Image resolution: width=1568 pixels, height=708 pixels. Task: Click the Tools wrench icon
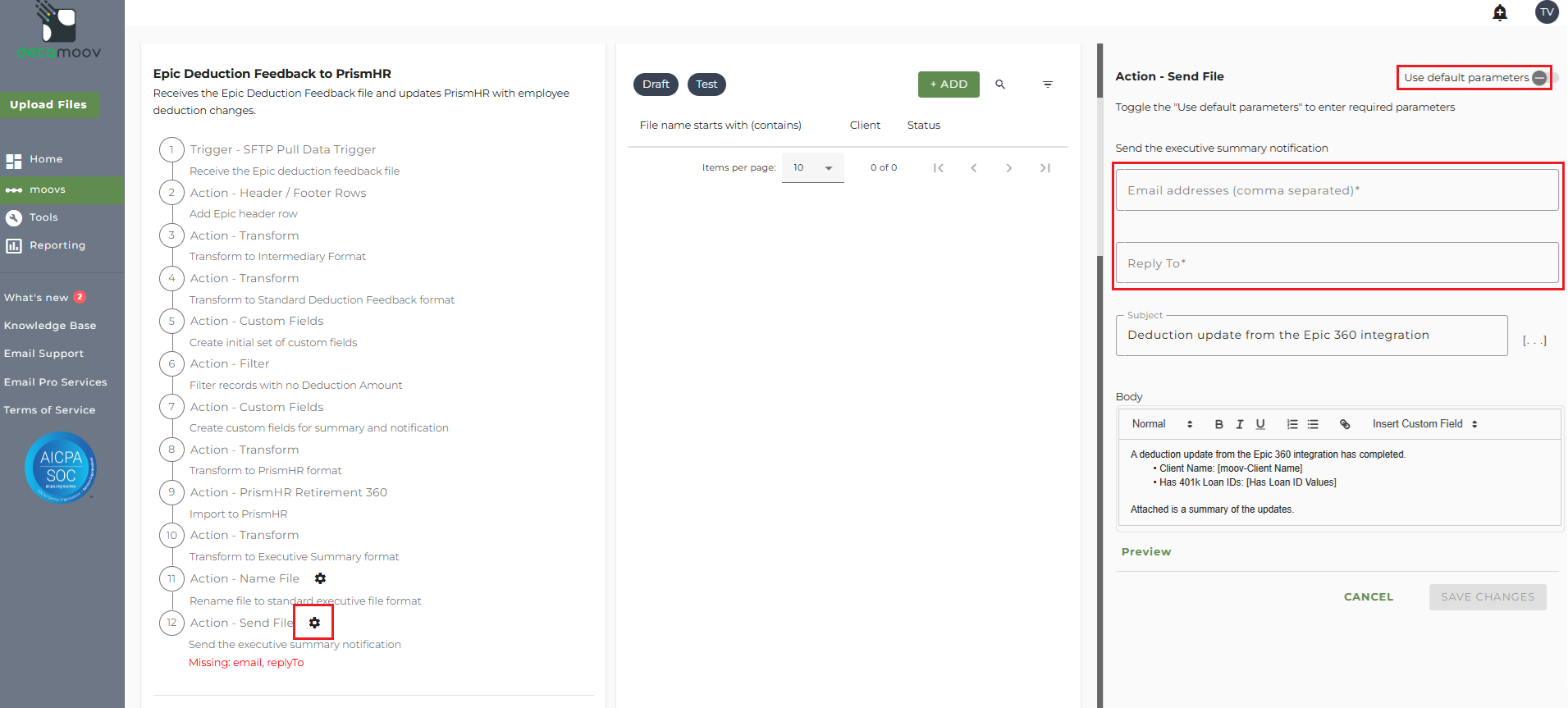click(x=14, y=217)
